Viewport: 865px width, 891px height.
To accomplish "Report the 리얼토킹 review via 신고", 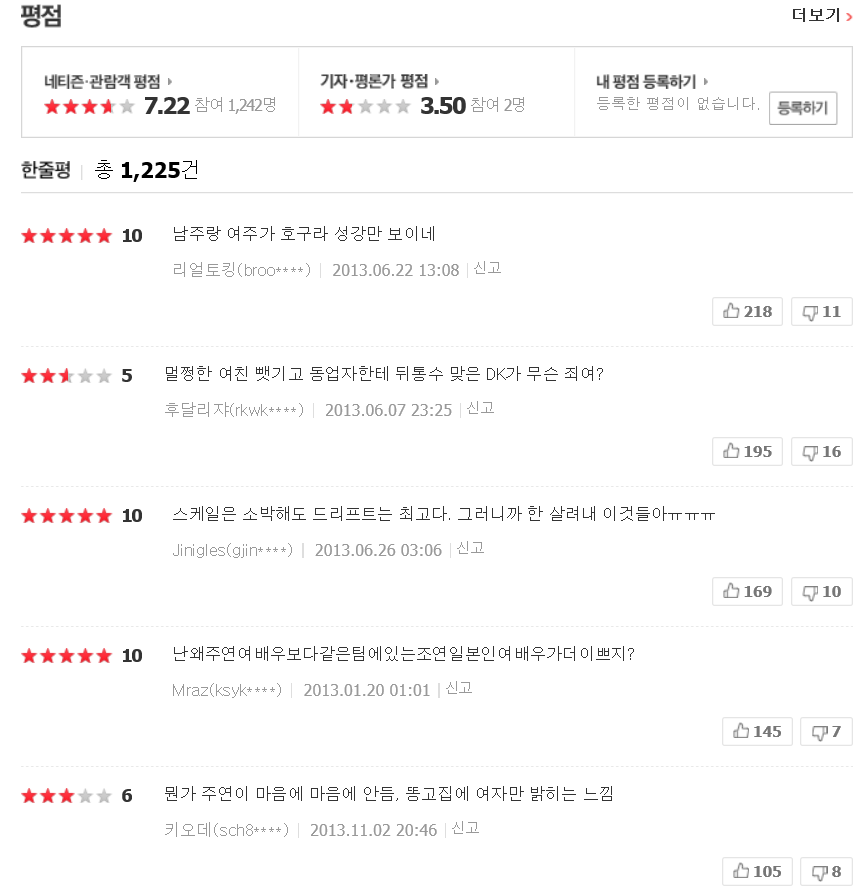I will (487, 268).
